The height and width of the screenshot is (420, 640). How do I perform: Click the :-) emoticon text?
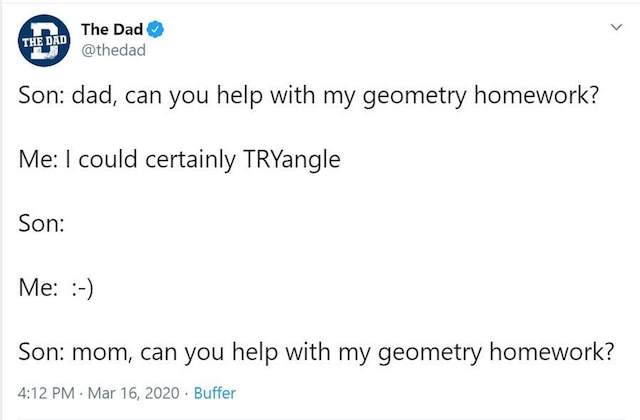(x=82, y=288)
